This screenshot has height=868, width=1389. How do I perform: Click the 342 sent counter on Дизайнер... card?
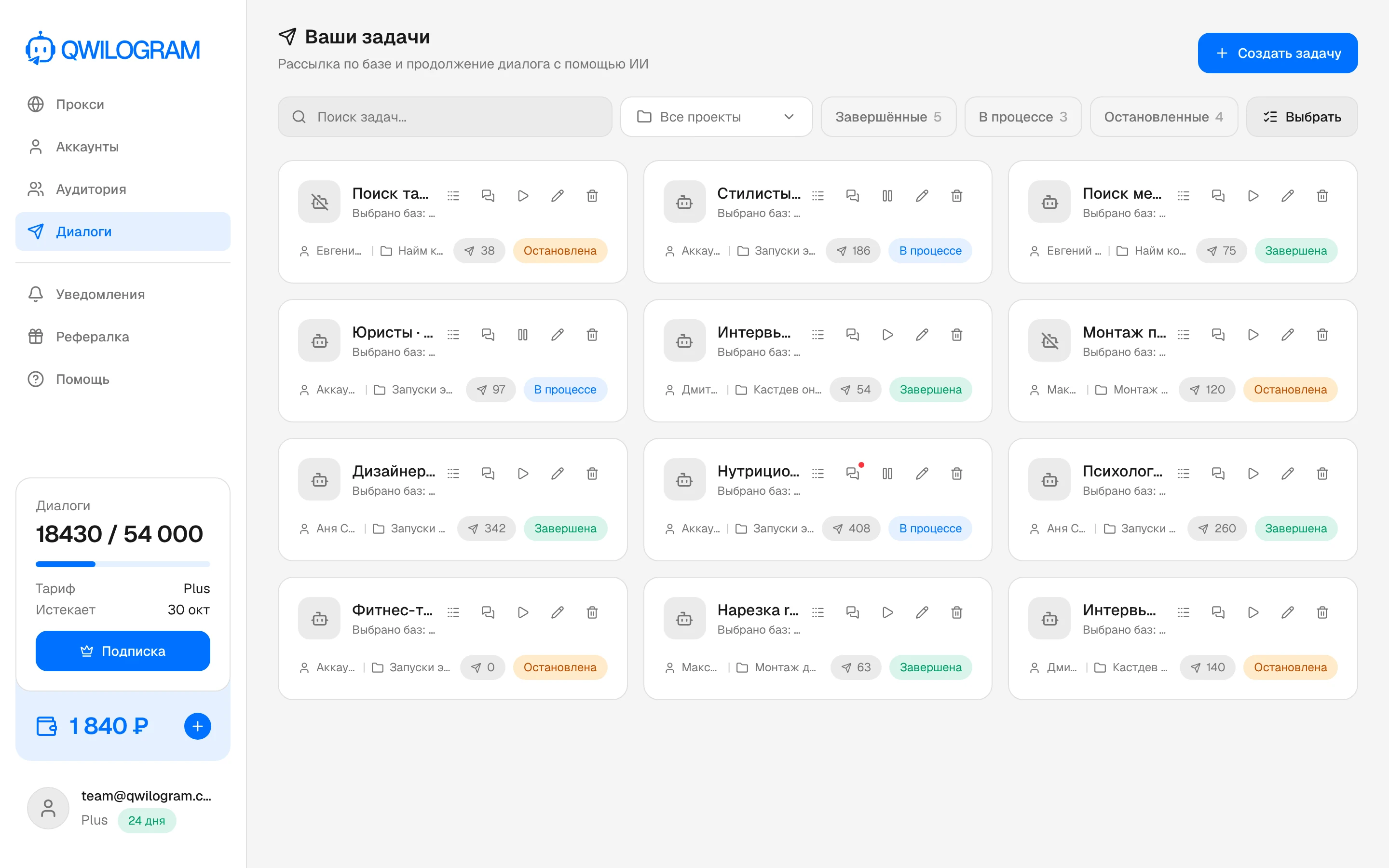pos(486,529)
